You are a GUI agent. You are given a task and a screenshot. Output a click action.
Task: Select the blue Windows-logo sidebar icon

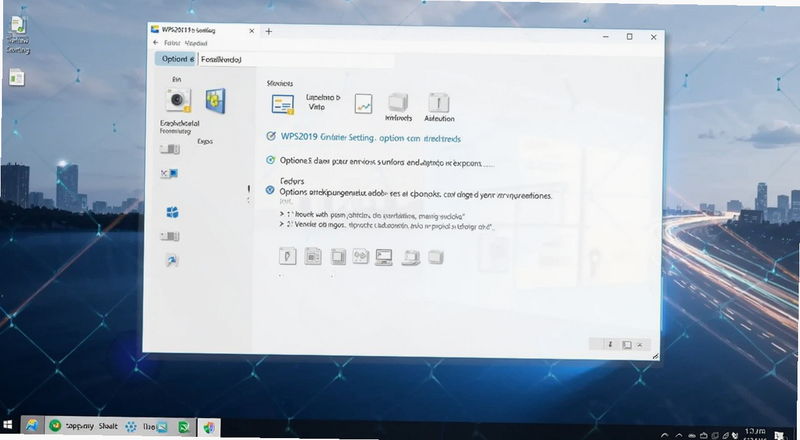pyautogui.click(x=172, y=212)
